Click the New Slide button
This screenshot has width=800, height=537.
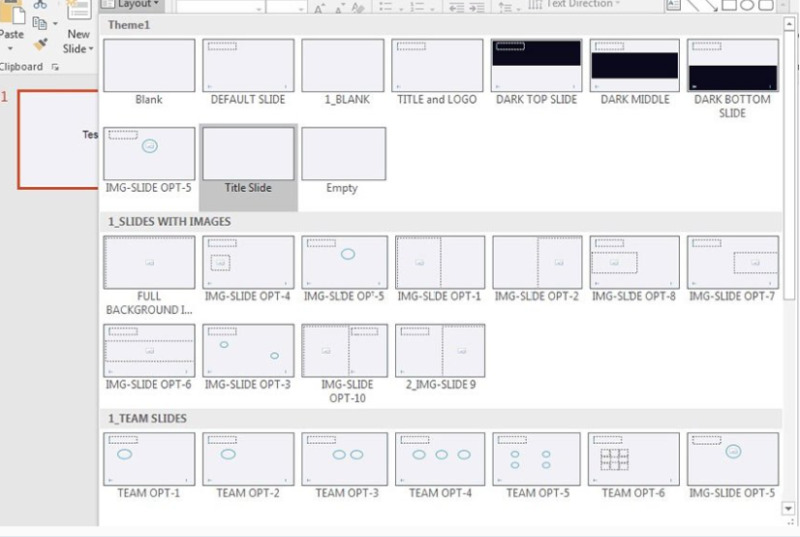(x=78, y=28)
